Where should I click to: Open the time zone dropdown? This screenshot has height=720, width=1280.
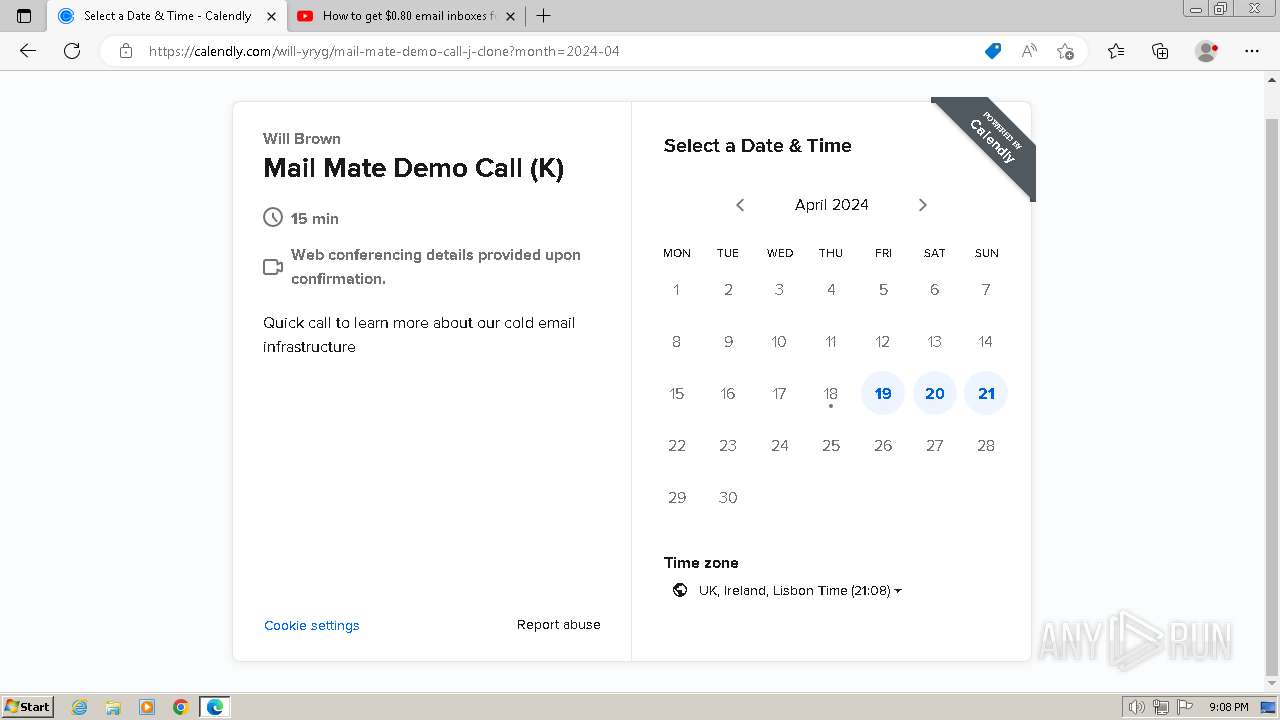pyautogui.click(x=800, y=591)
